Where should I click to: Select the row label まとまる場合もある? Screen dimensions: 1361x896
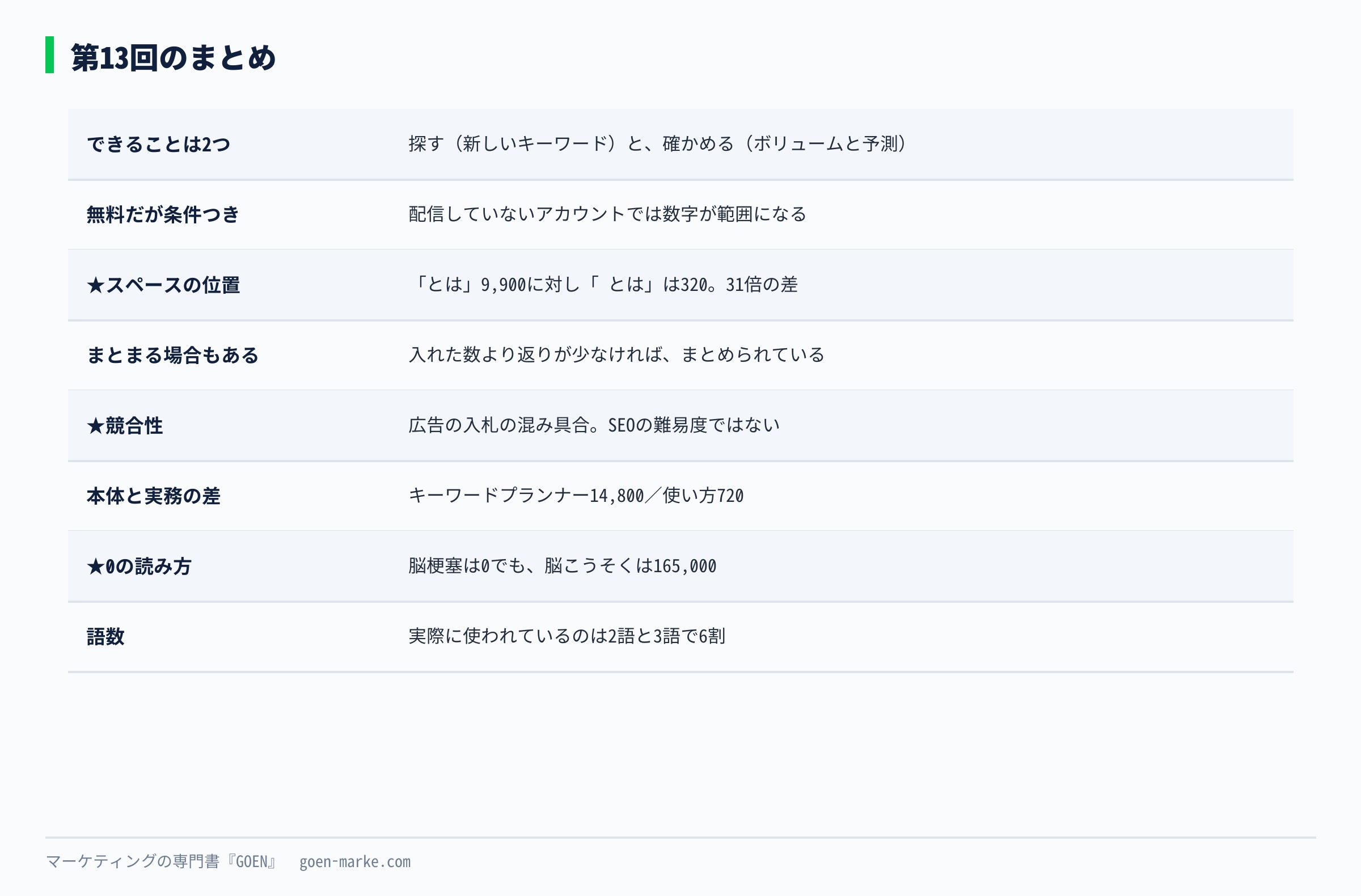173,355
